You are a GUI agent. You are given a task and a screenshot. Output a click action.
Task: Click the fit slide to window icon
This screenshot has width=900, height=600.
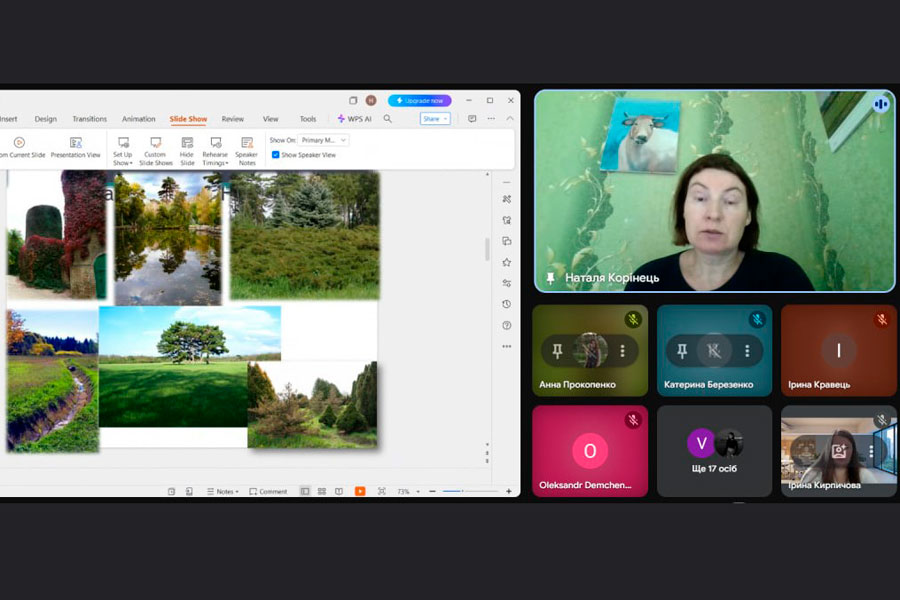click(x=382, y=491)
